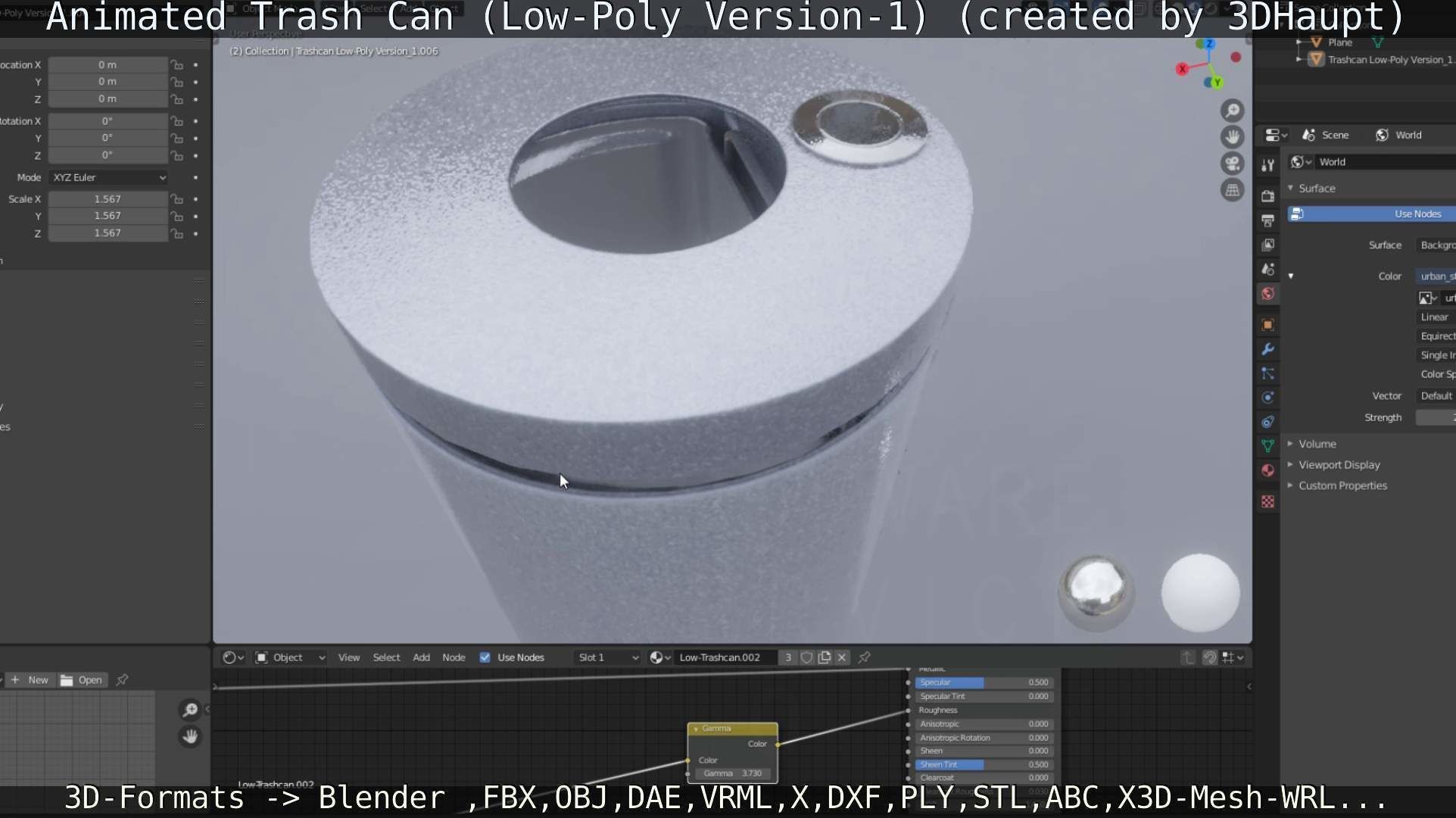The height and width of the screenshot is (818, 1456).
Task: Pin the image in image editor
Action: (x=122, y=680)
